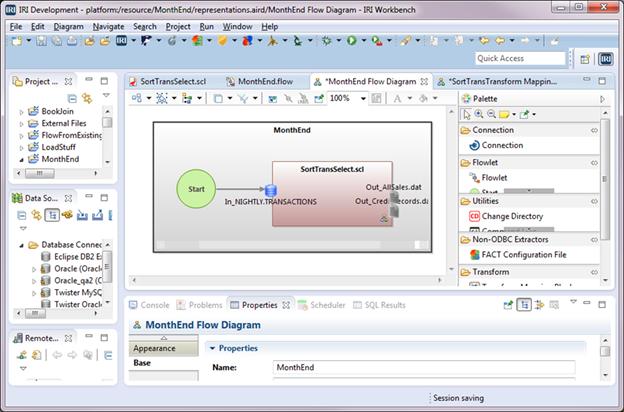Click the Name field containing MonthEnd
Screen dimensions: 624x412
coord(424,367)
